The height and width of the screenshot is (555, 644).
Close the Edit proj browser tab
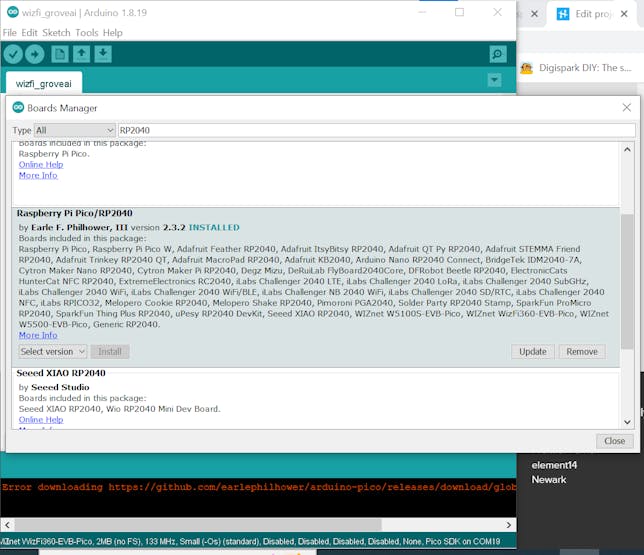click(624, 14)
